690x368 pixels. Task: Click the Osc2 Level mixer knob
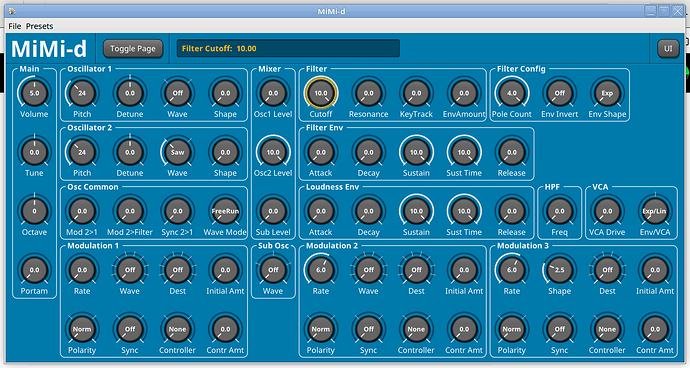pyautogui.click(x=273, y=152)
